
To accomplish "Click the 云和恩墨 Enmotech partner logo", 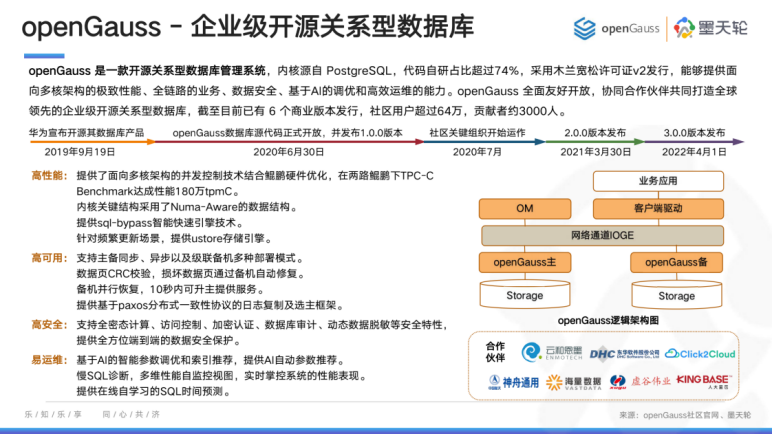I will click(551, 353).
